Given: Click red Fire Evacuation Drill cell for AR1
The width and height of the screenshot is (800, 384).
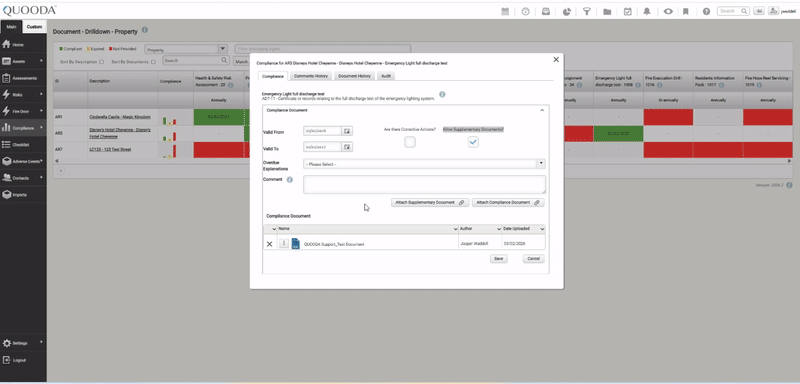Looking at the screenshot, I should [x=668, y=117].
